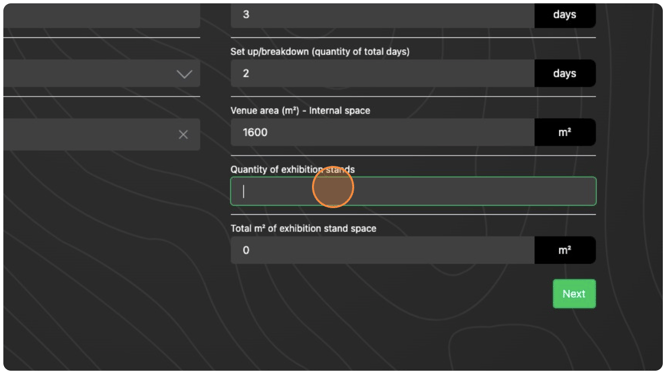Image resolution: width=670 pixels, height=375 pixels.
Task: Click the m² unit beside 1600
Action: pos(565,132)
